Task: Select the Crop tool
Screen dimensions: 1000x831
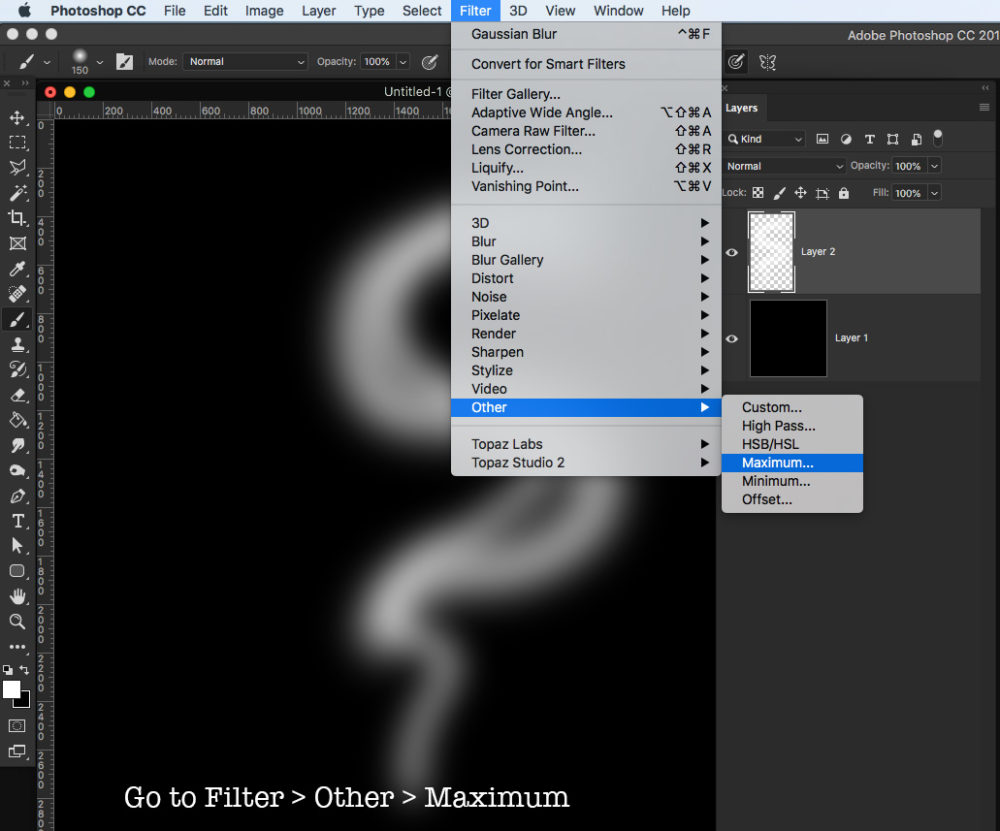Action: (x=17, y=218)
